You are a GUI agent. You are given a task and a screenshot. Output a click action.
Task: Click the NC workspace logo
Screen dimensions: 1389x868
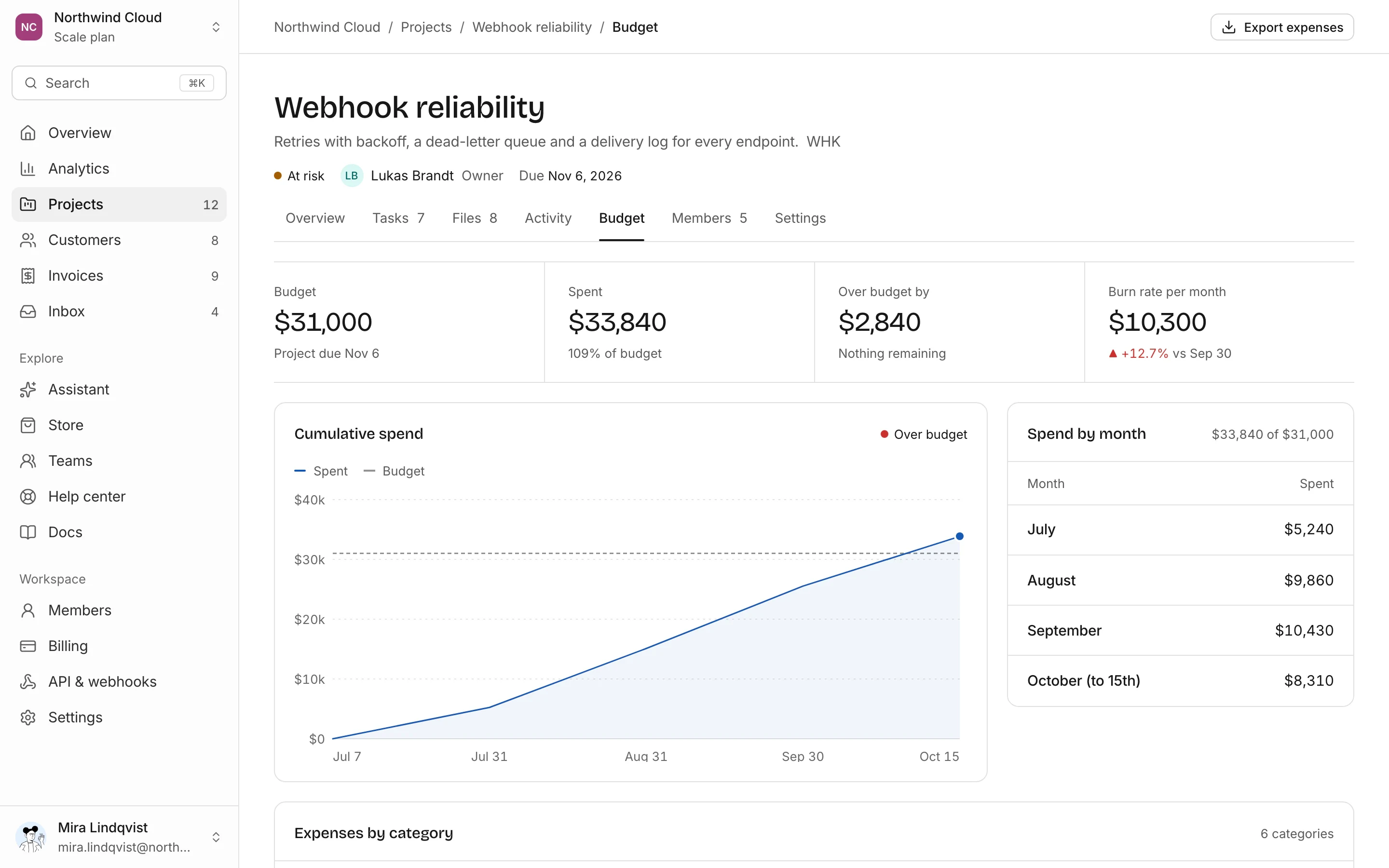pos(29,27)
